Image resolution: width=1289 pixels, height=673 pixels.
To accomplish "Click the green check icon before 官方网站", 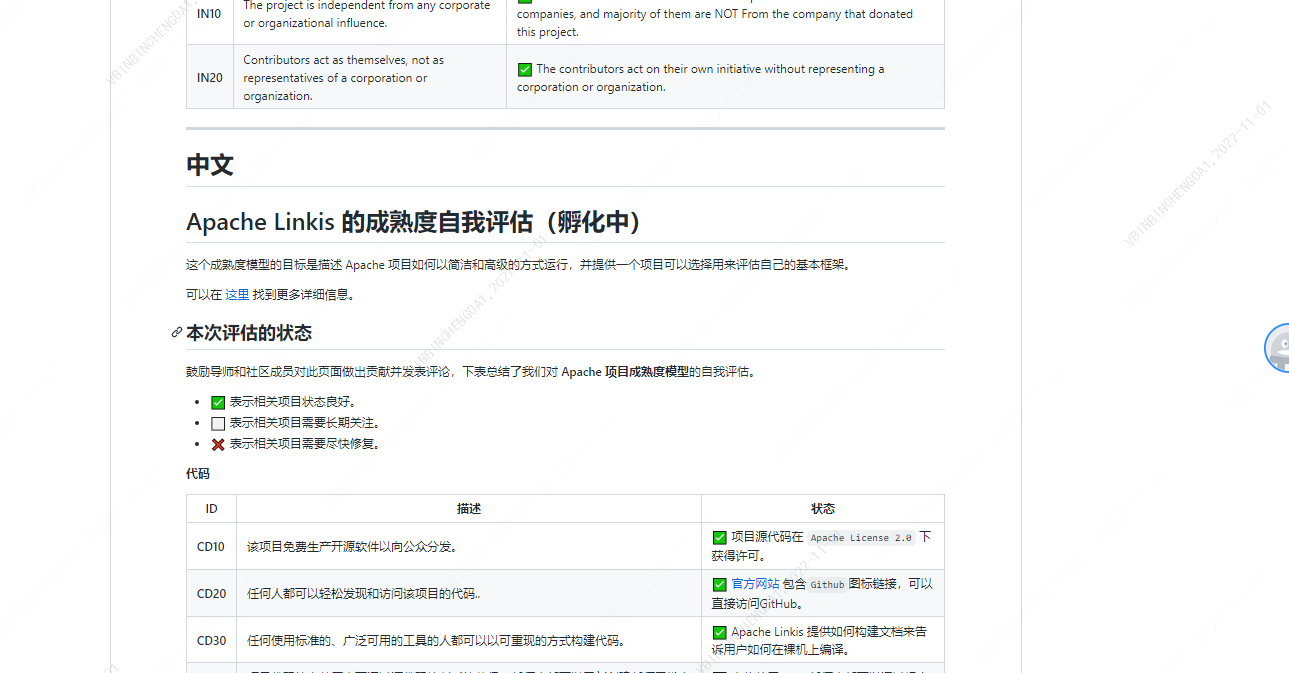I will tap(719, 584).
